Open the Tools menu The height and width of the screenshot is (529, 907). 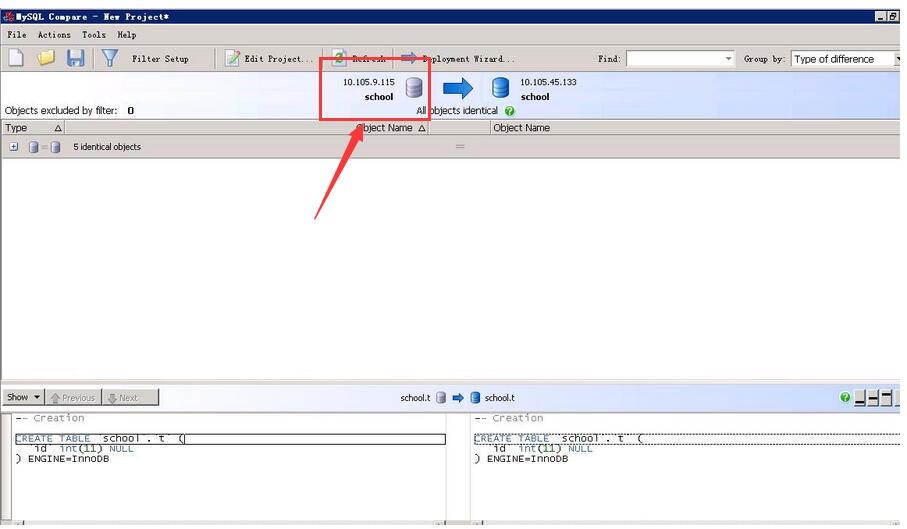tap(94, 35)
